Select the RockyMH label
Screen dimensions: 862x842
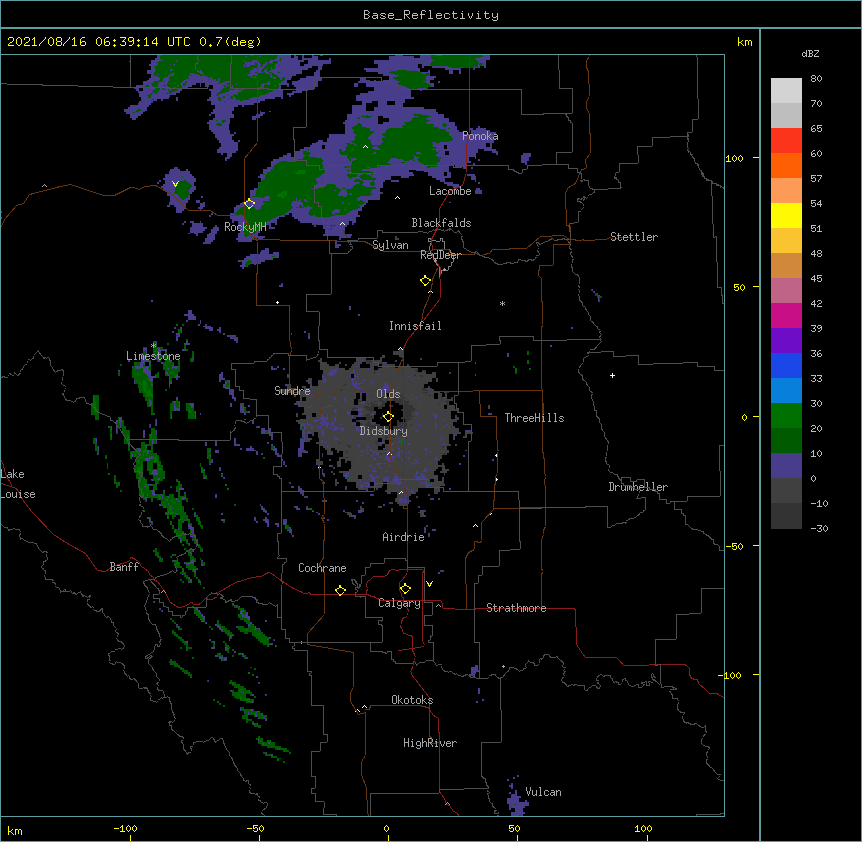click(x=245, y=227)
